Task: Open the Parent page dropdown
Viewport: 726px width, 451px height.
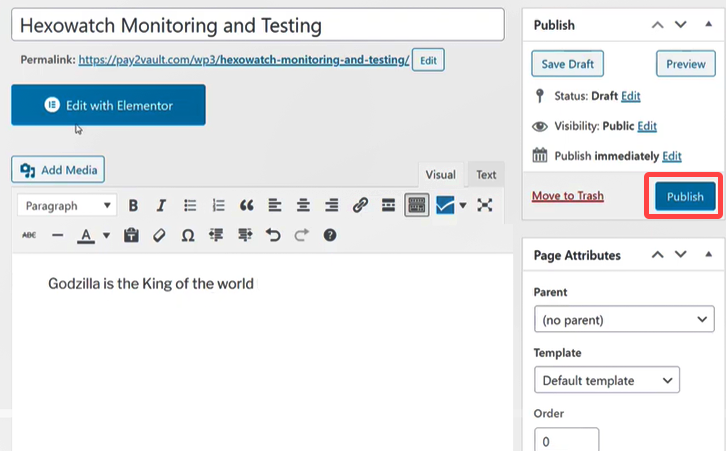Action: [x=624, y=319]
